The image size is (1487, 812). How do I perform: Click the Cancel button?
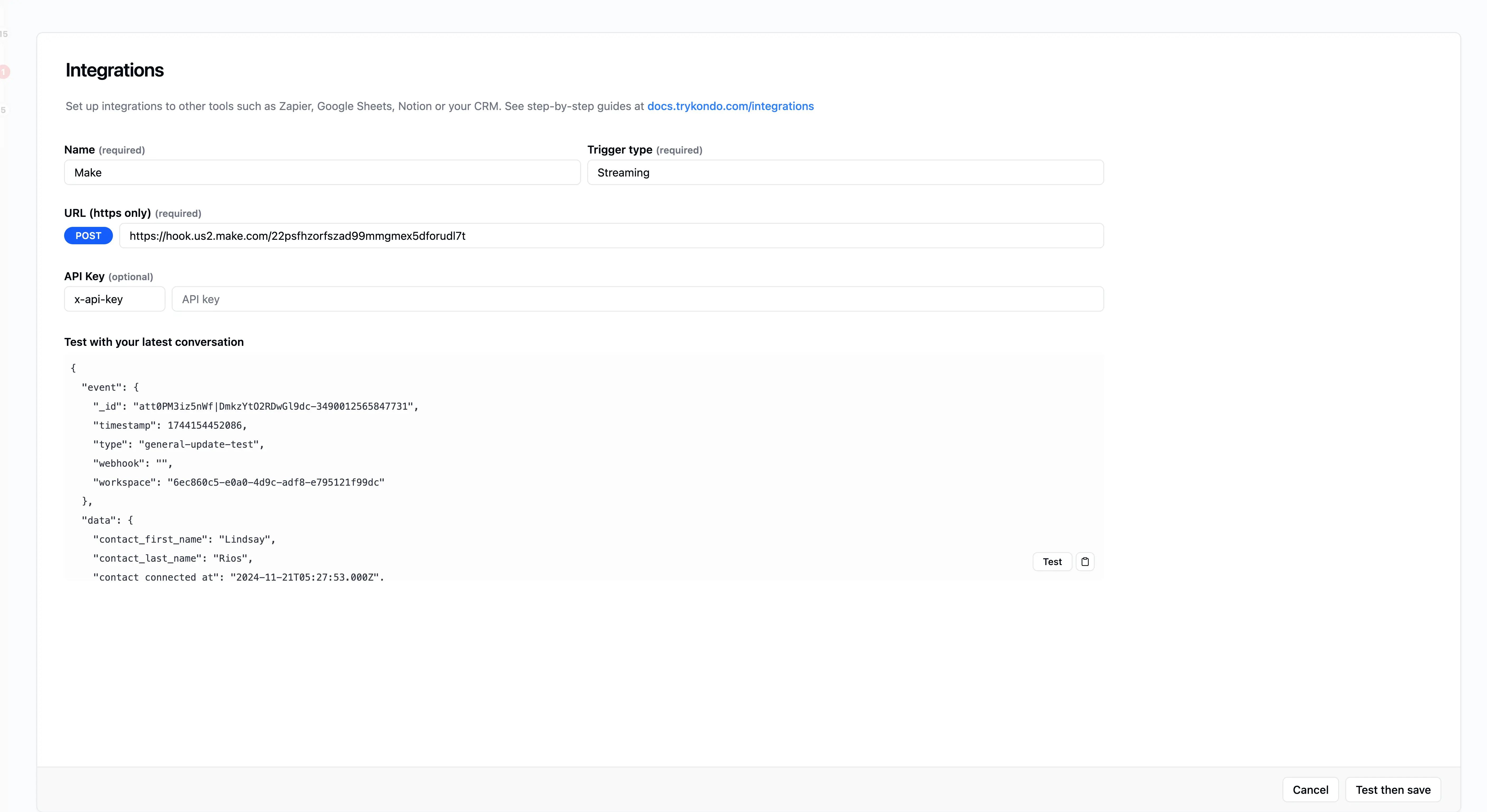(x=1310, y=790)
